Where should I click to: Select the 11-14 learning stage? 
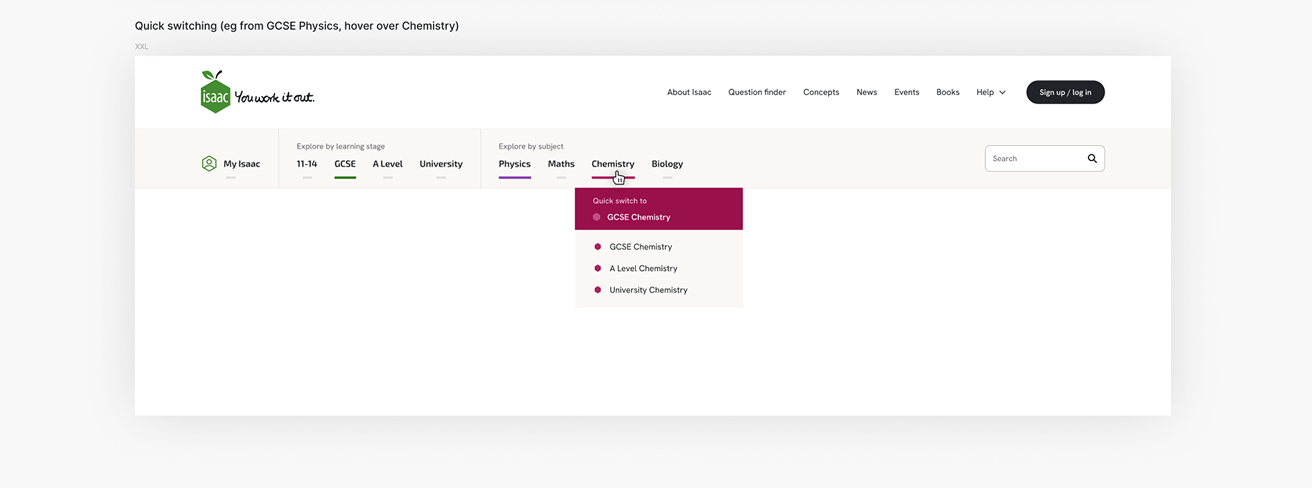click(x=307, y=164)
